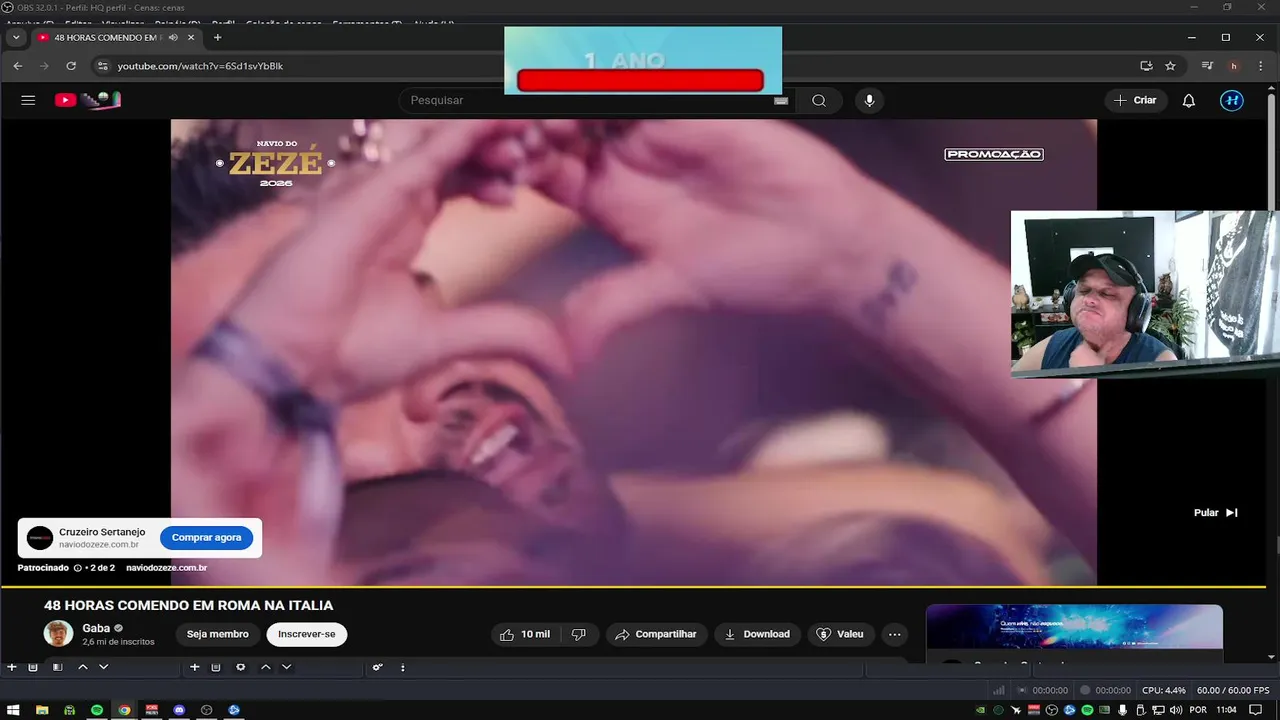Add a source in OBS sources toolbar

pyautogui.click(x=195, y=667)
